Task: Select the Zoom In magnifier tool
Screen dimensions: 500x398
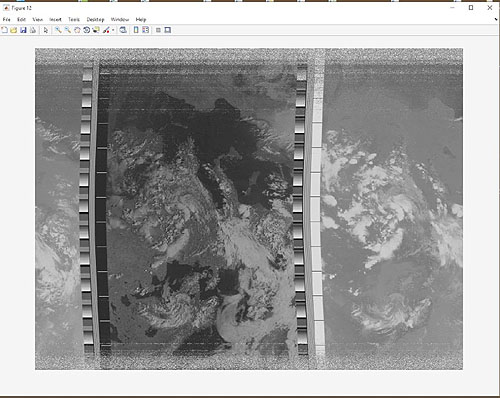Action: [x=58, y=30]
